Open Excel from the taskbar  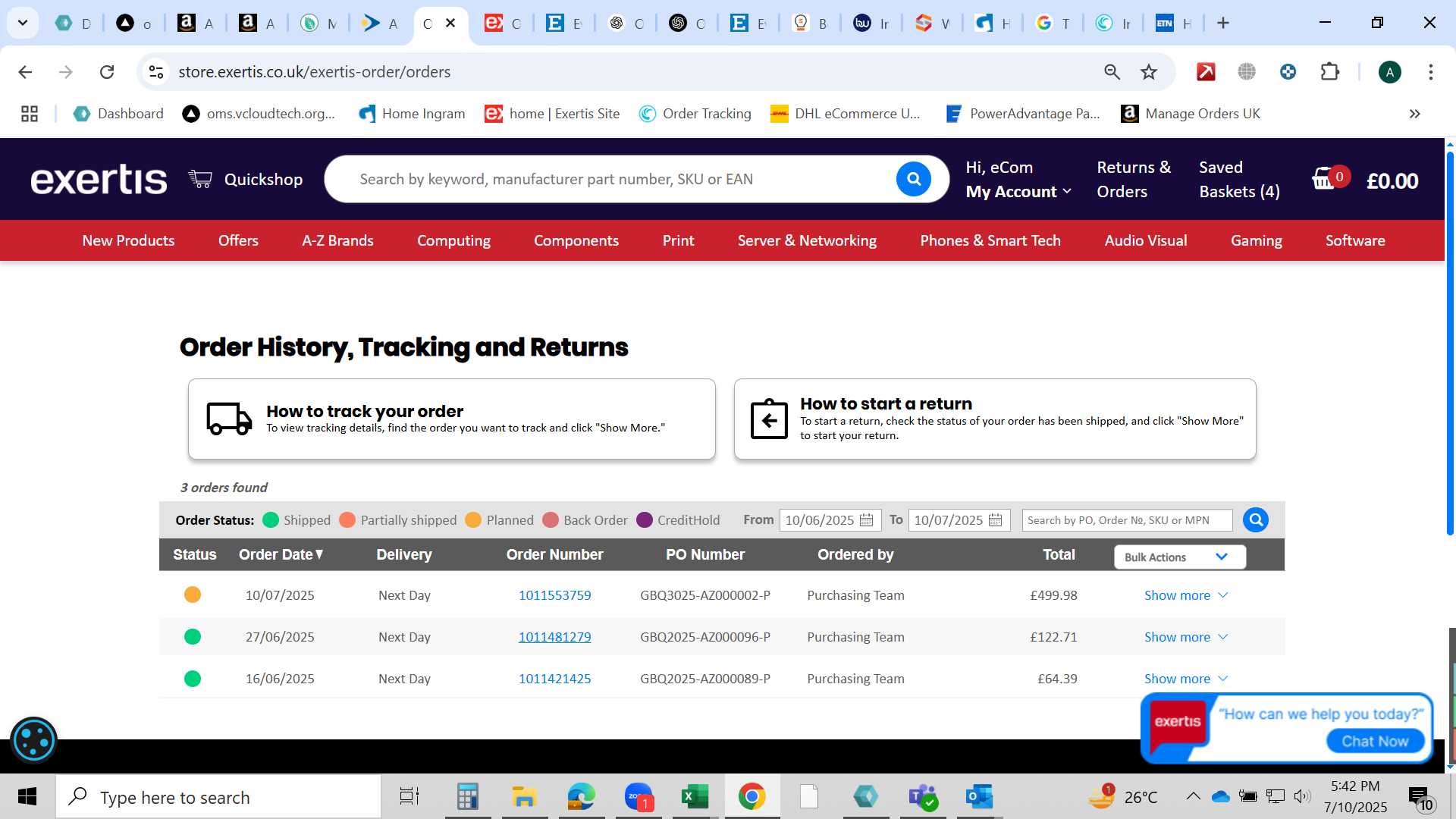[695, 797]
